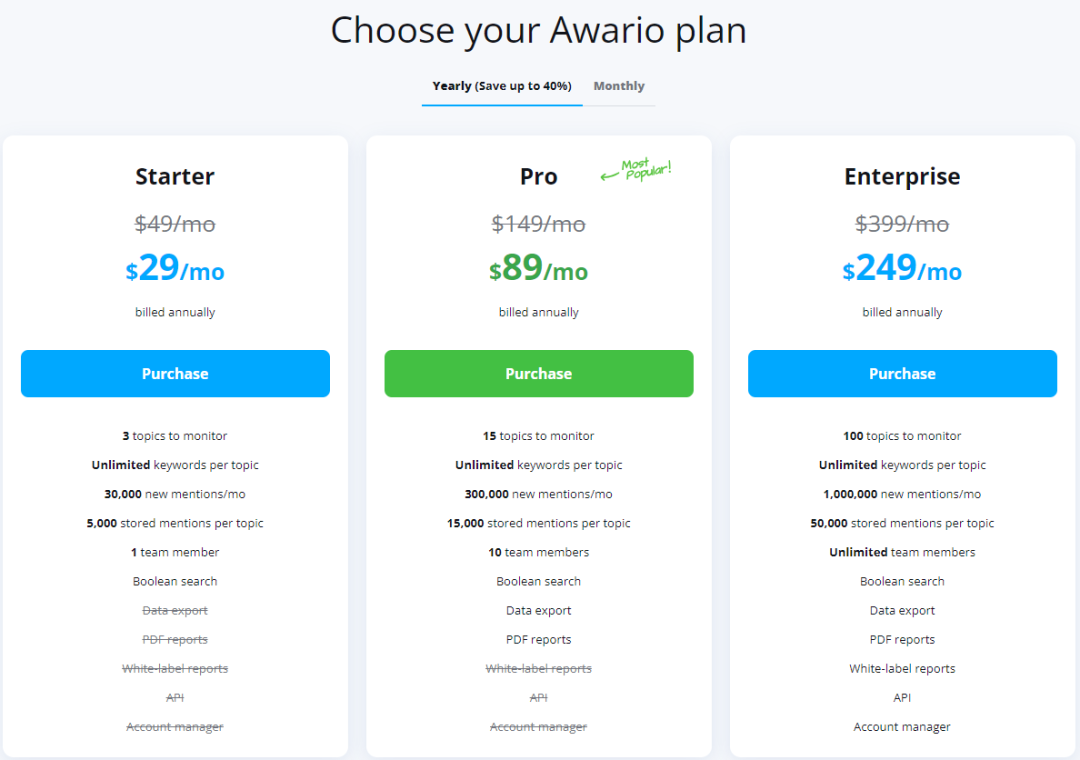1080x760 pixels.
Task: Click Pro 10 team members text
Action: point(539,552)
